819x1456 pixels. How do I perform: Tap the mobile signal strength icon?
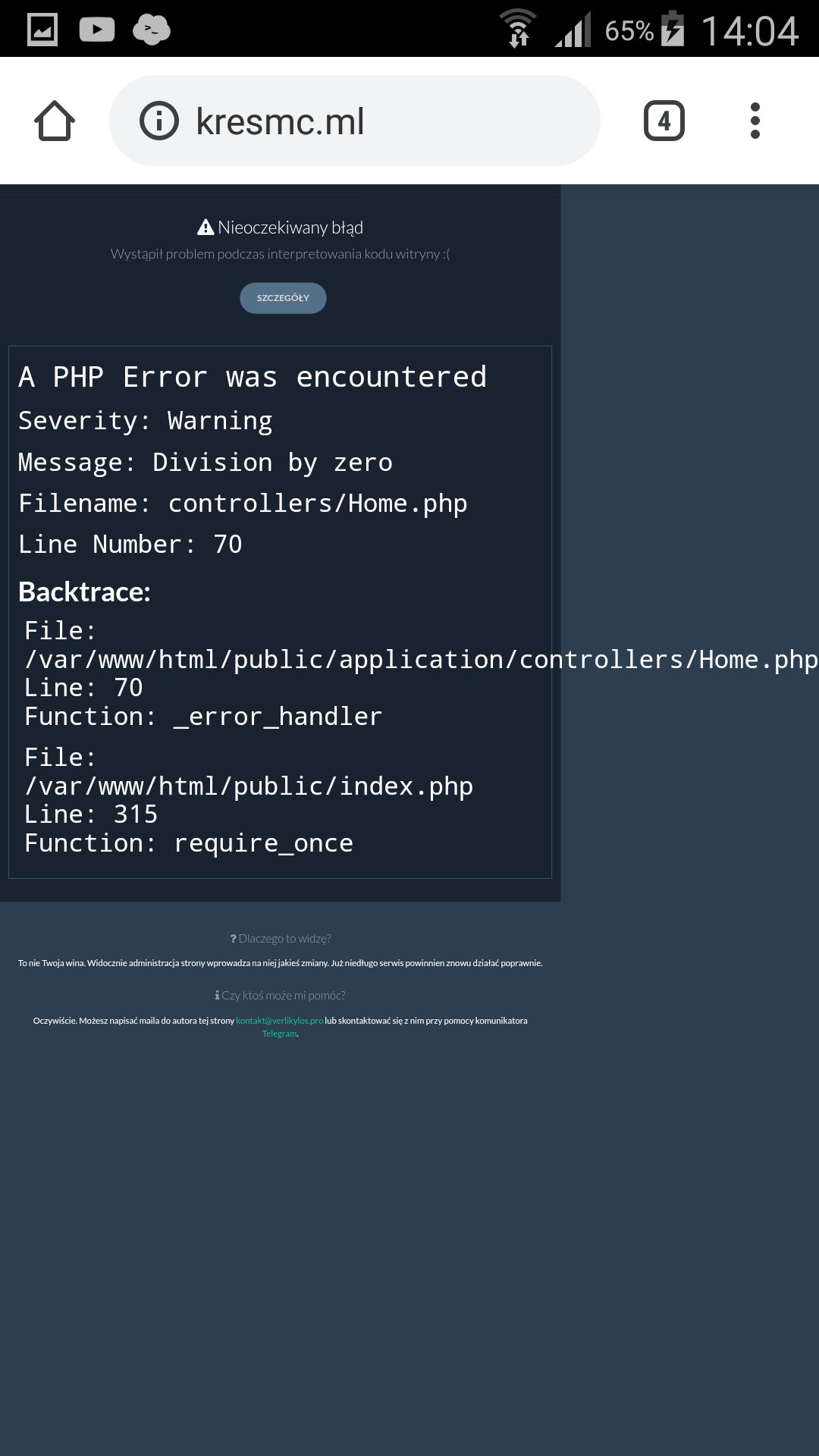[573, 30]
